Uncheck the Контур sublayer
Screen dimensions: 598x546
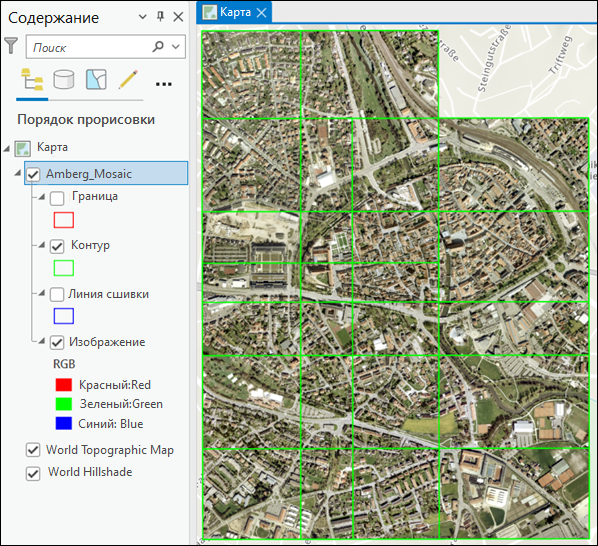[57, 246]
